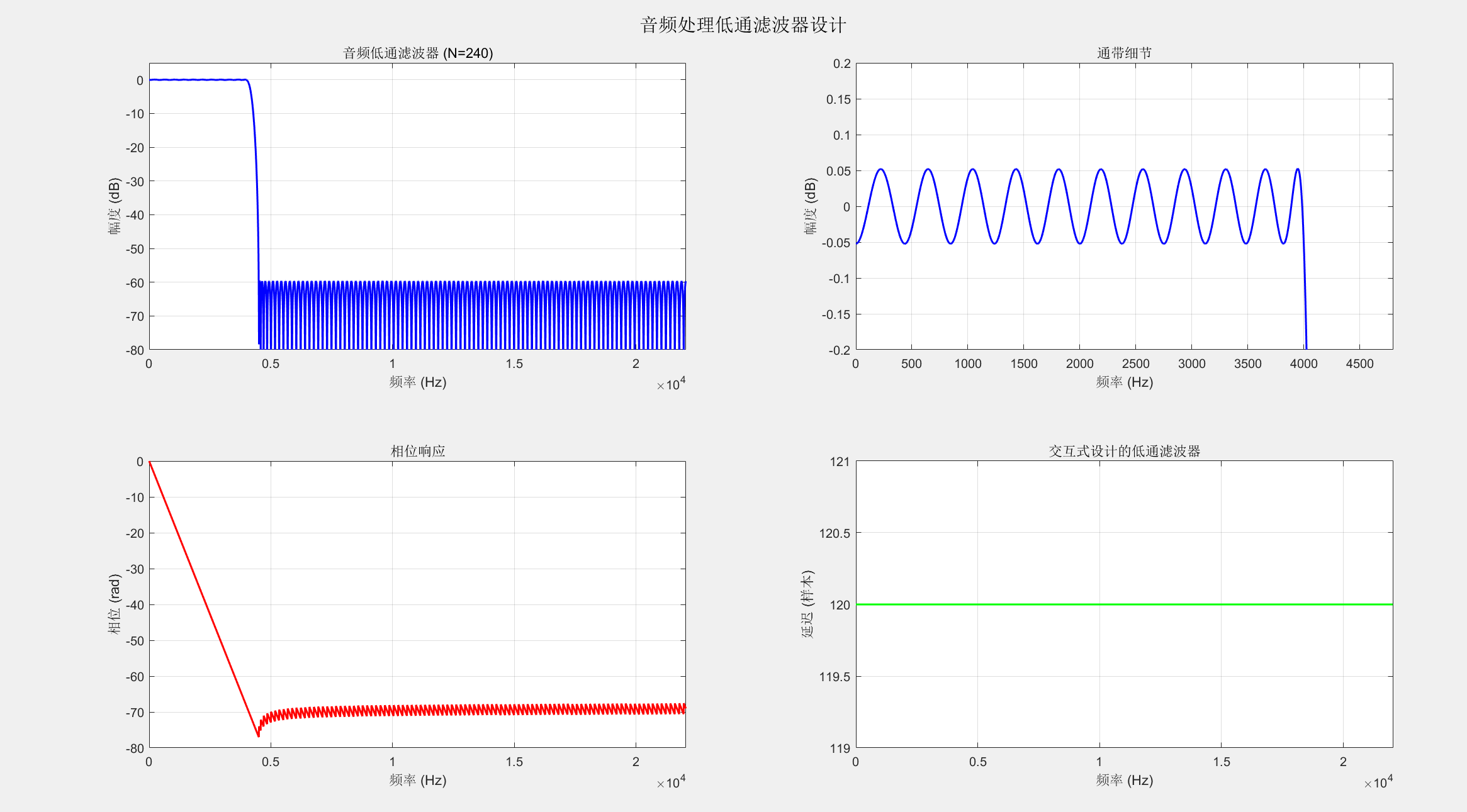
Task: Select the 4000 tick label on passband axis
Action: (x=1303, y=364)
